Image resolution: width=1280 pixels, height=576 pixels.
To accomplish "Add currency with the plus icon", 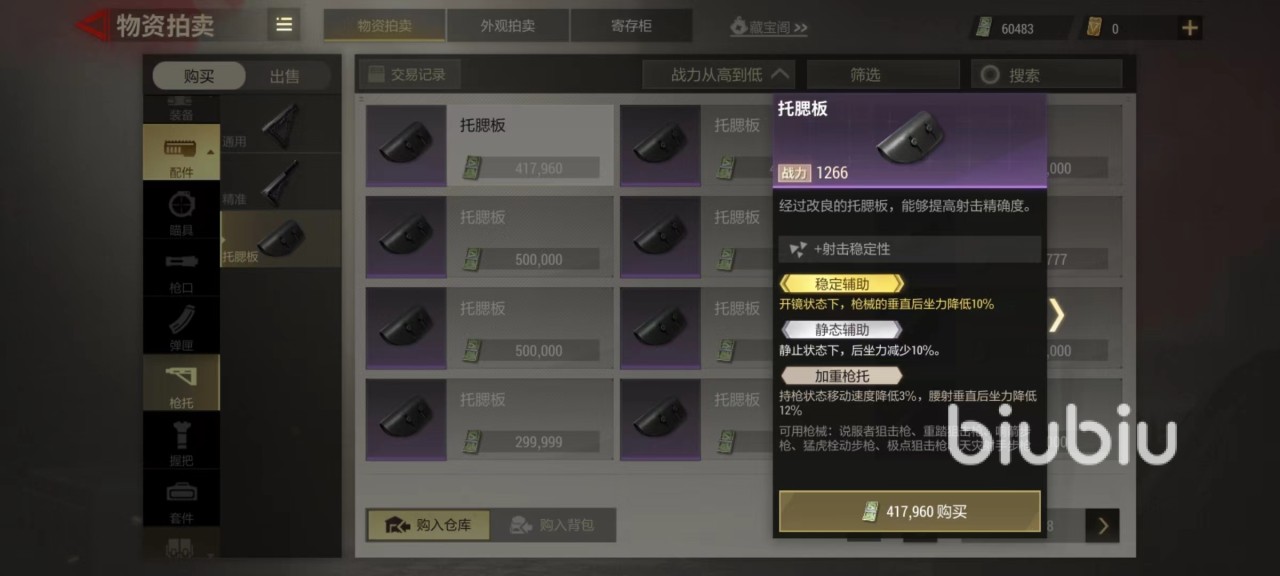I will (x=1189, y=28).
